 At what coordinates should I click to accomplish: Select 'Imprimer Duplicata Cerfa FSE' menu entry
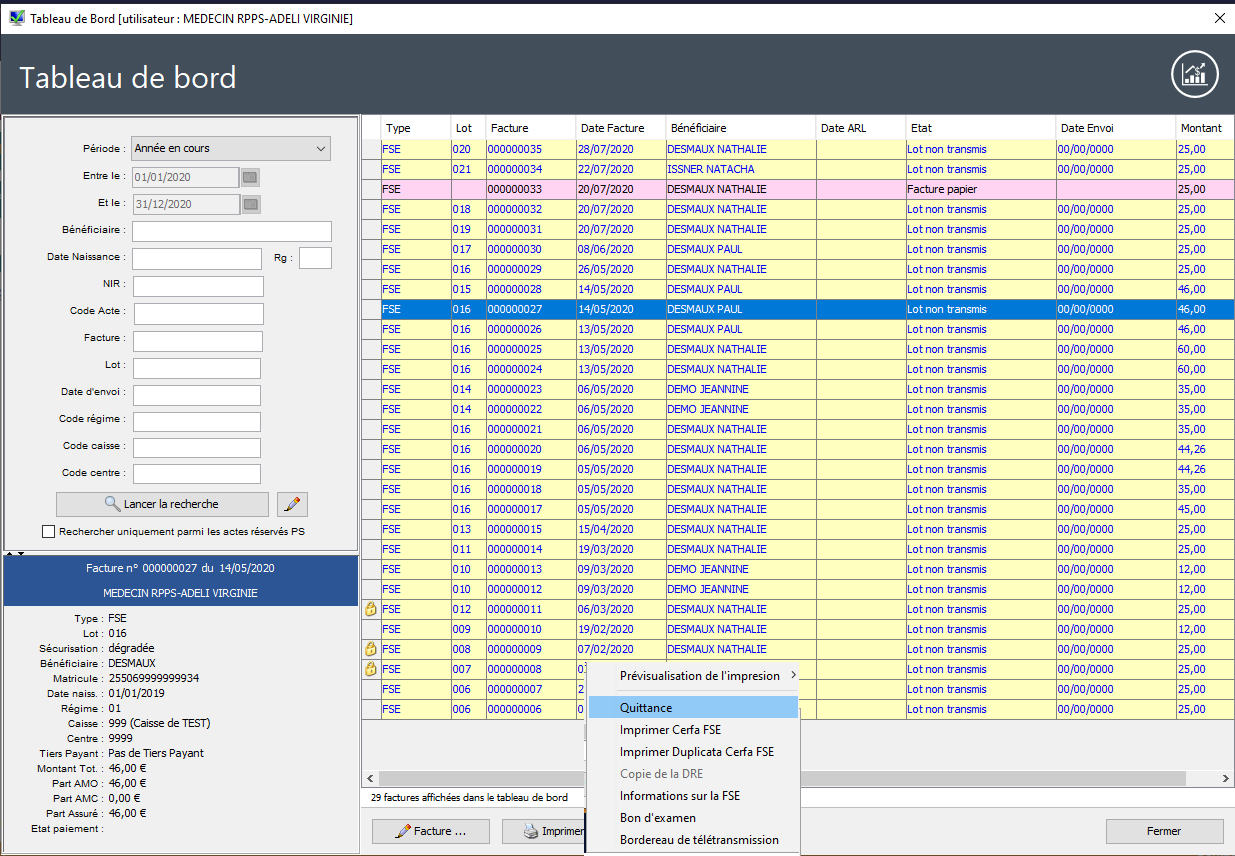click(696, 752)
